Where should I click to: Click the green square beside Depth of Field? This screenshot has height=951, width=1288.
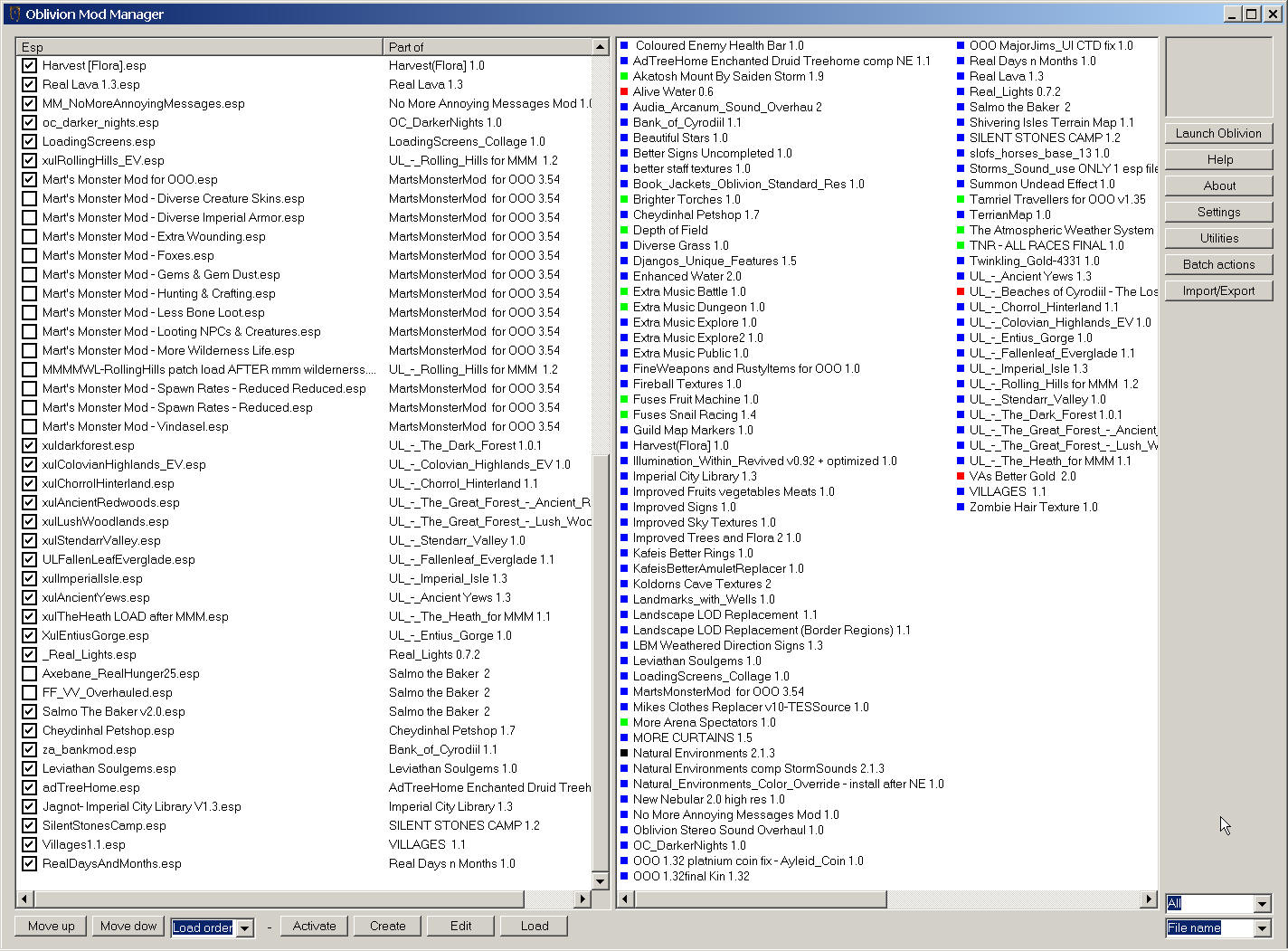(x=624, y=230)
